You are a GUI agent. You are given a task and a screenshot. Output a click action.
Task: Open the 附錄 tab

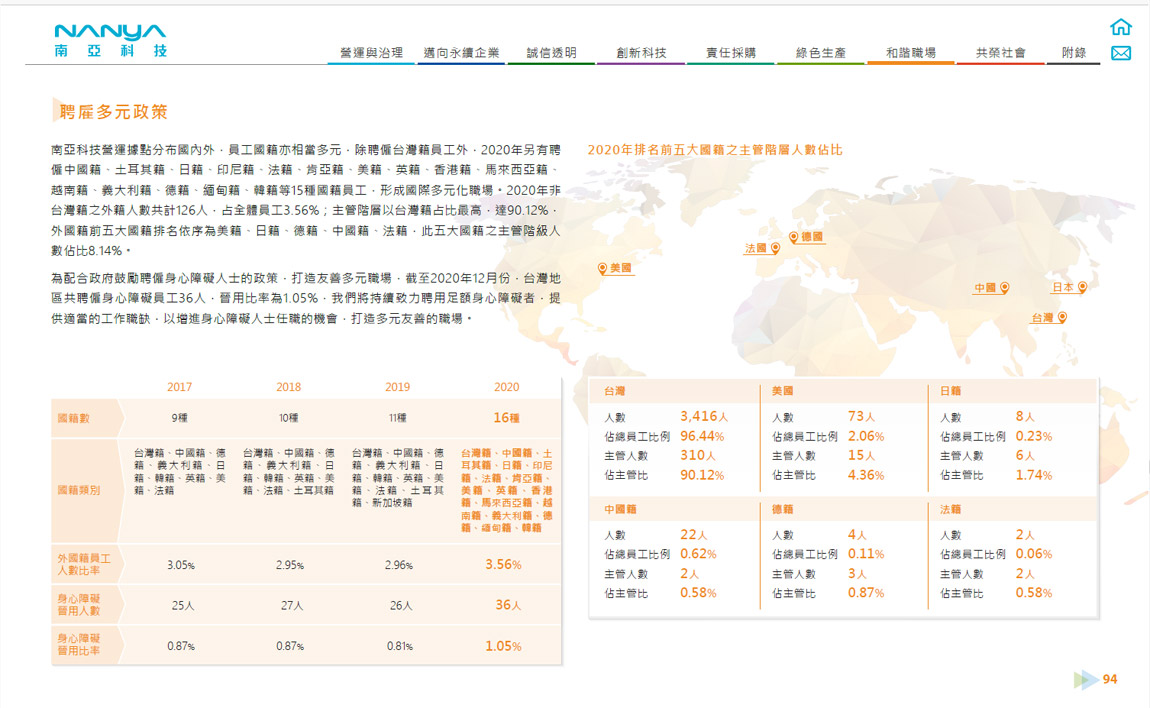click(x=1074, y=53)
